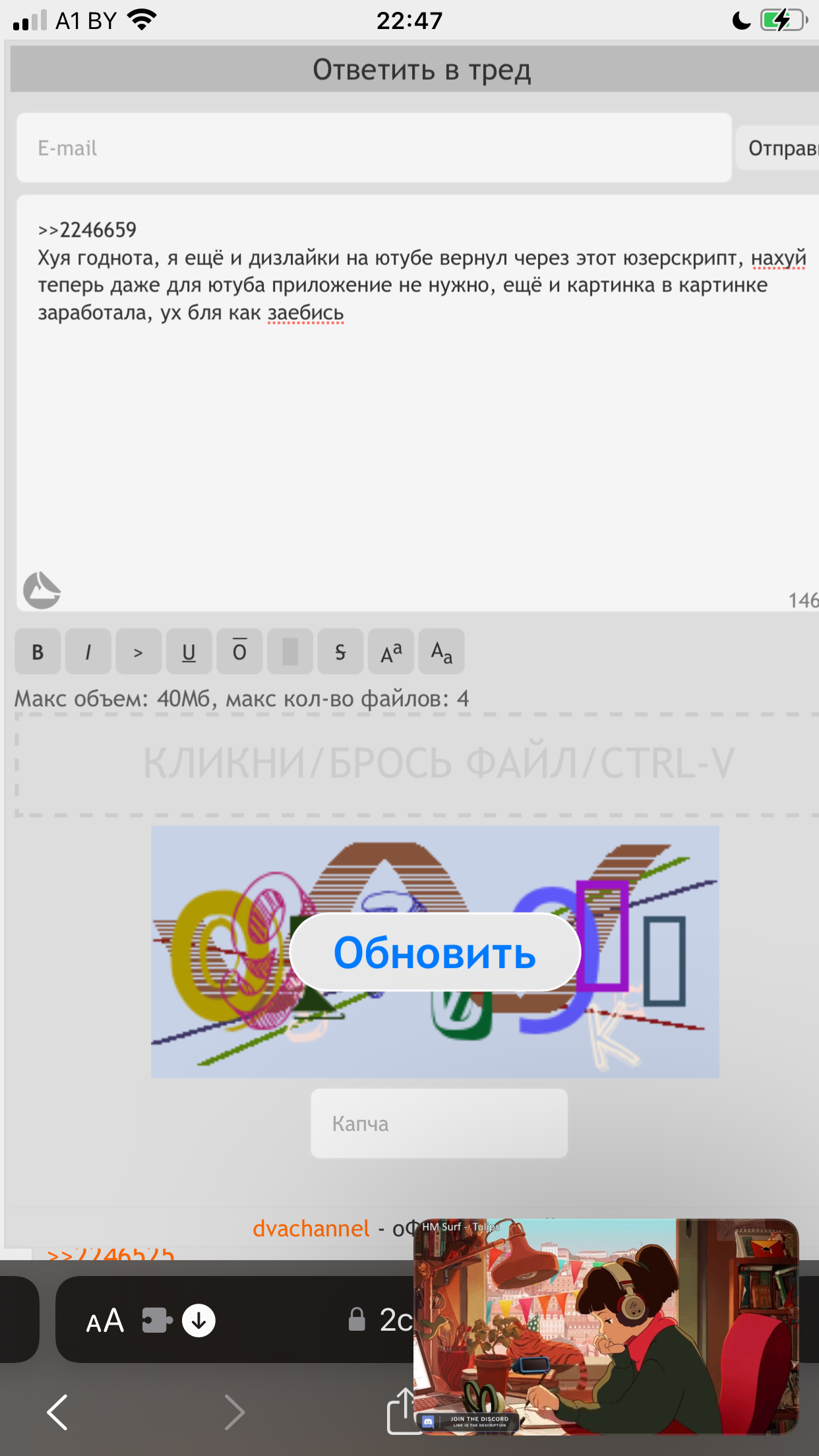Focus the Капча input field
Image resolution: width=819 pixels, height=1456 pixels.
click(x=439, y=1123)
